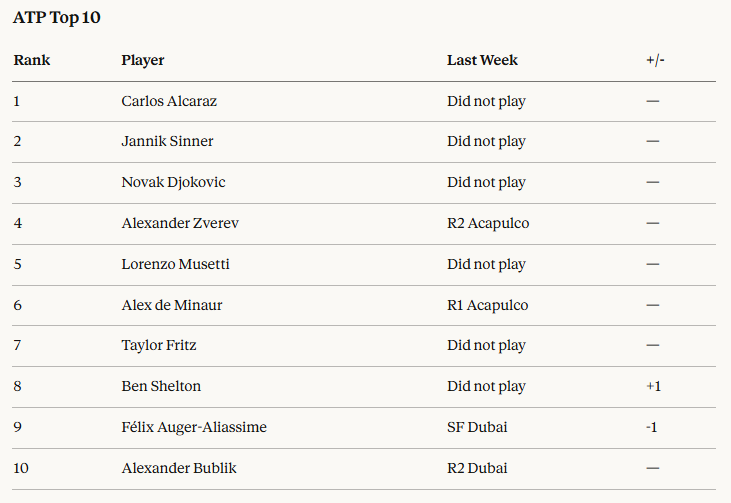Viewport: 731px width, 503px height.
Task: Select the Carlos Alcaraz player name
Action: tap(169, 101)
